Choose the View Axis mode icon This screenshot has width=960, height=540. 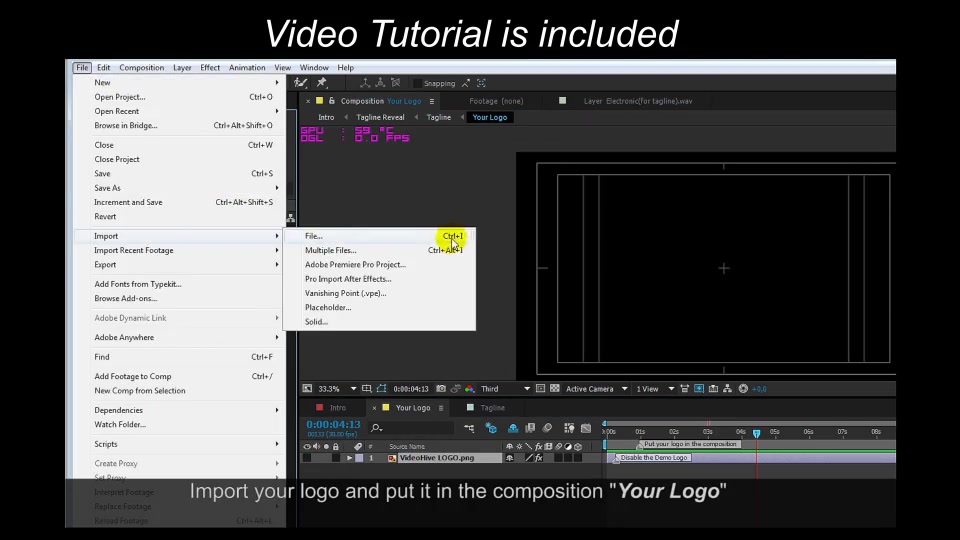click(396, 83)
